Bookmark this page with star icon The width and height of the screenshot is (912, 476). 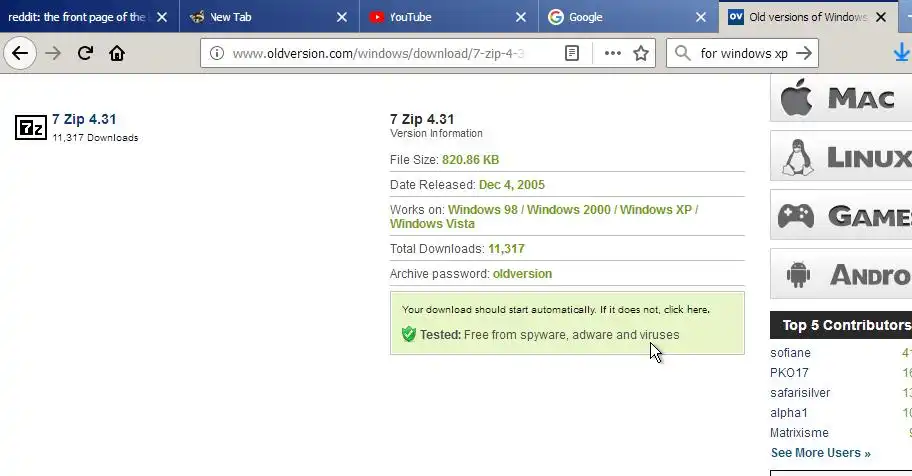[x=641, y=54]
